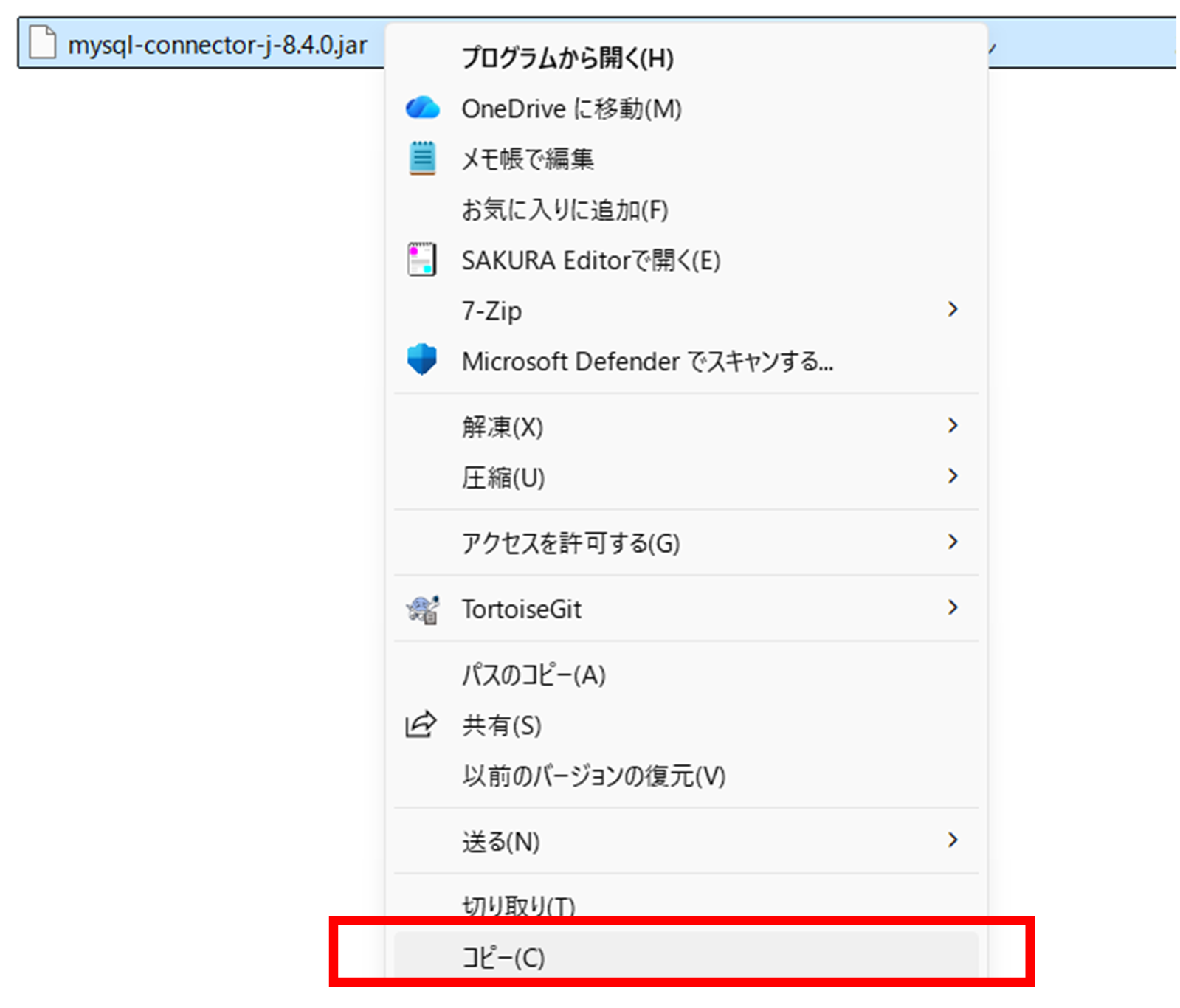Expand the 7-Zip submenu arrow
Image resolution: width=1180 pixels, height=1008 pixels.
952,310
